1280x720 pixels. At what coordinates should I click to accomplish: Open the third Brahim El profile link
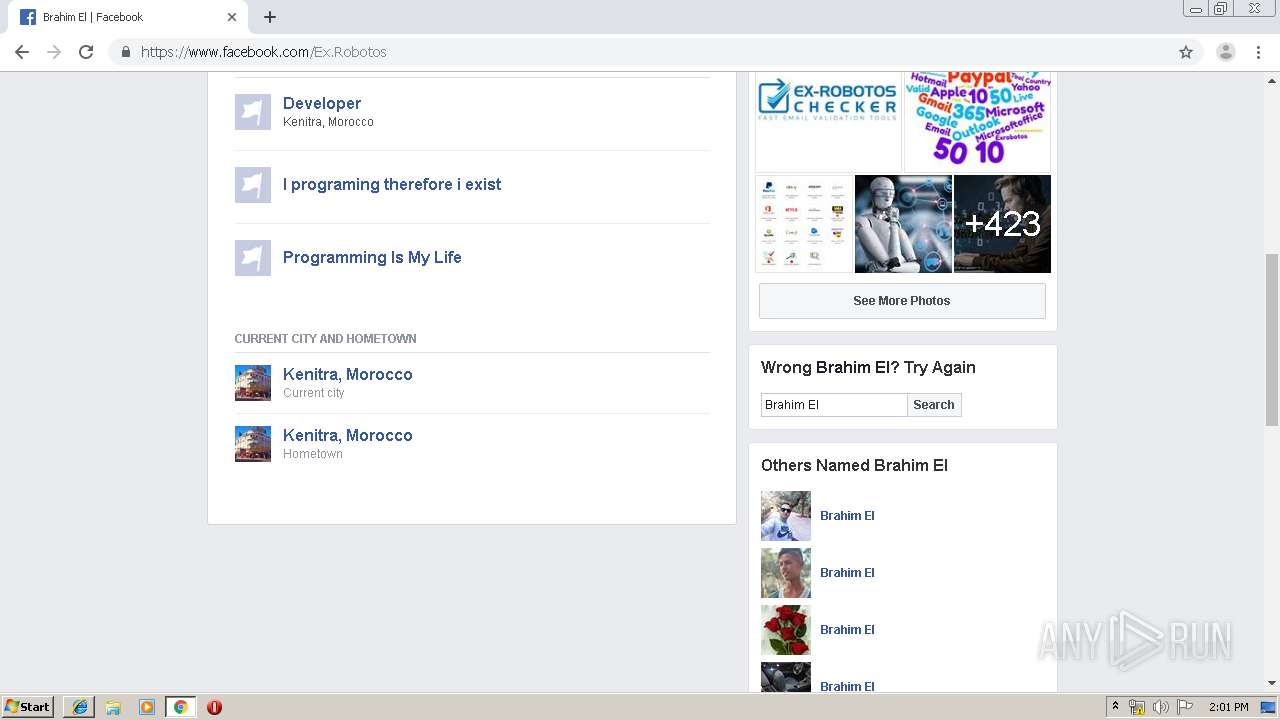[x=847, y=630]
